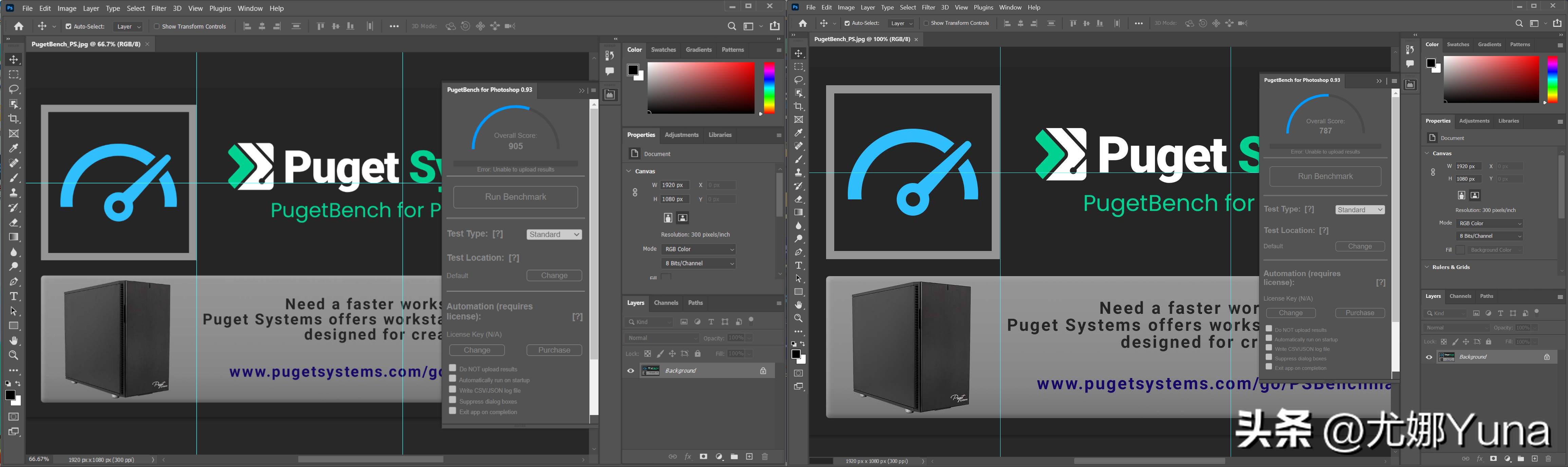Click the Home icon in left window
Viewport: 1568px width, 467px height.
click(x=19, y=26)
